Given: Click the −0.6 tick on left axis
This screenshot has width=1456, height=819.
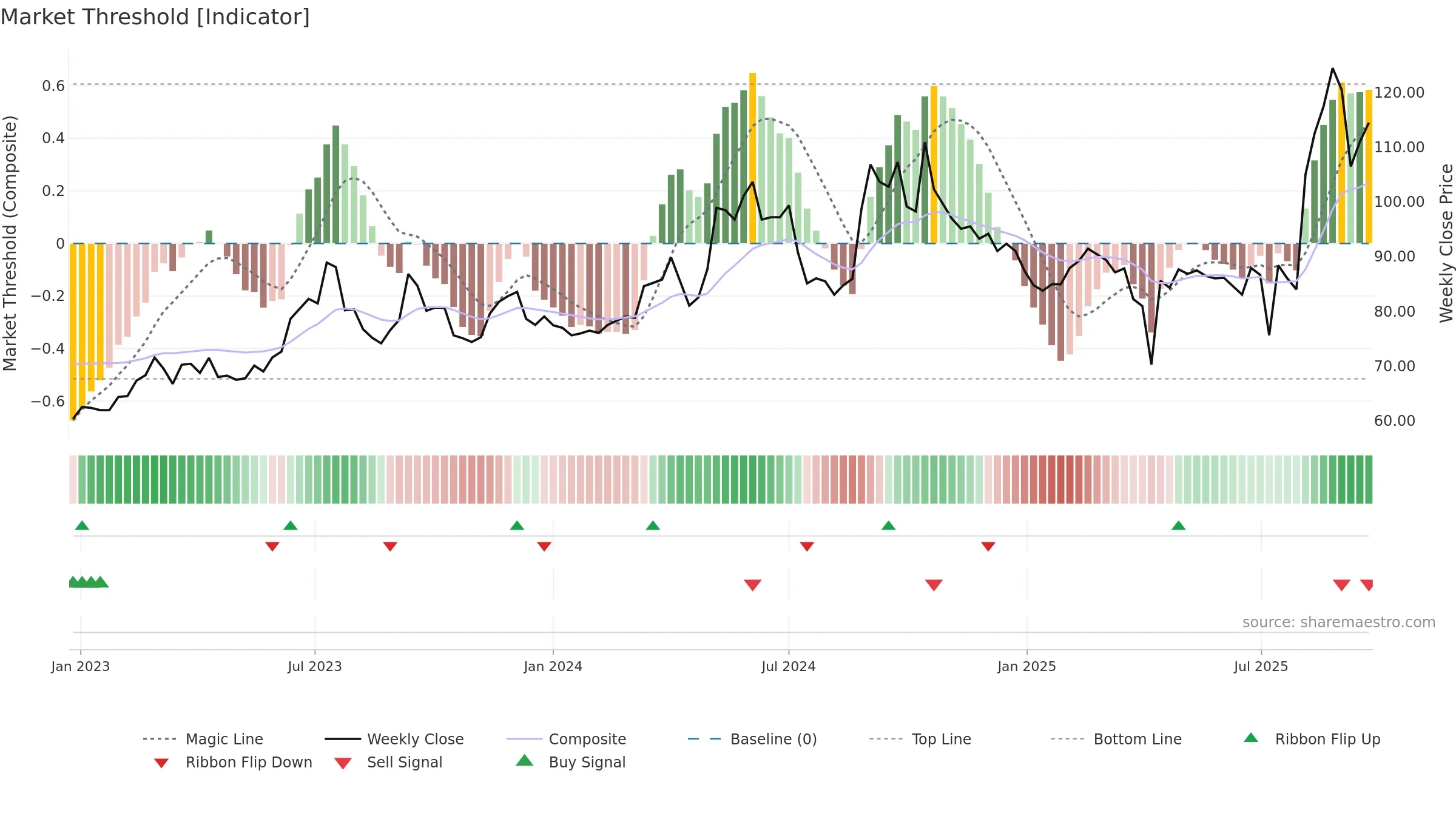Looking at the screenshot, I should click(48, 401).
